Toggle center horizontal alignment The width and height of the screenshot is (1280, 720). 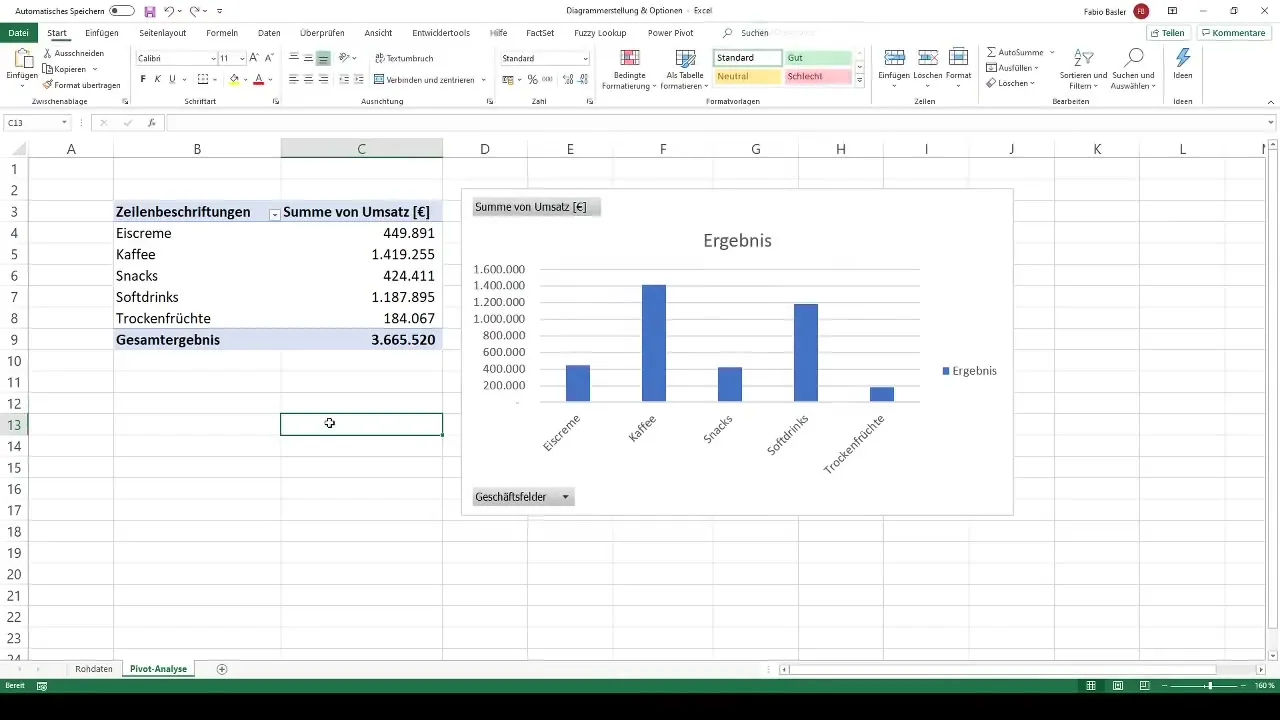click(308, 79)
